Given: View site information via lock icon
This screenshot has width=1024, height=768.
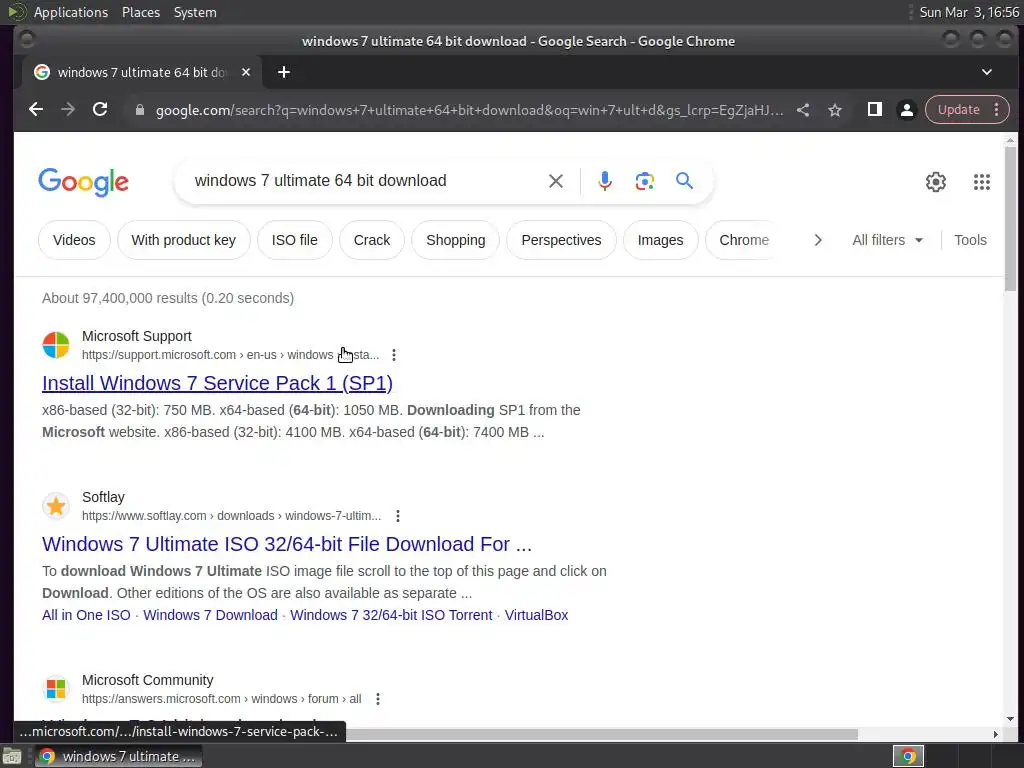Looking at the screenshot, I should tap(139, 110).
